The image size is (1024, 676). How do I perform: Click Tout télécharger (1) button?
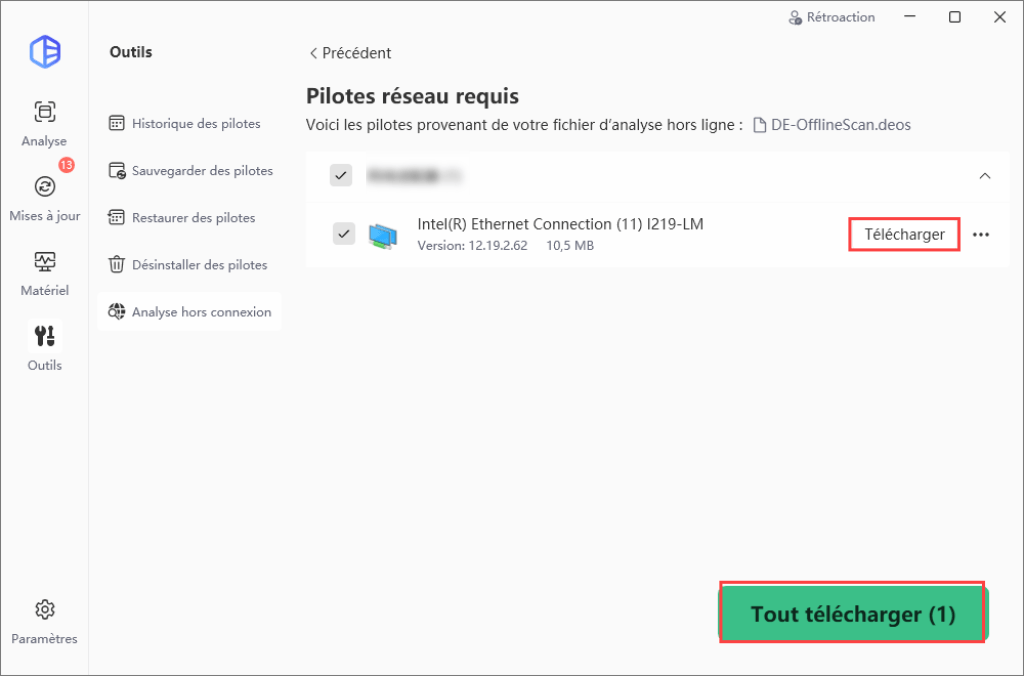click(x=854, y=613)
